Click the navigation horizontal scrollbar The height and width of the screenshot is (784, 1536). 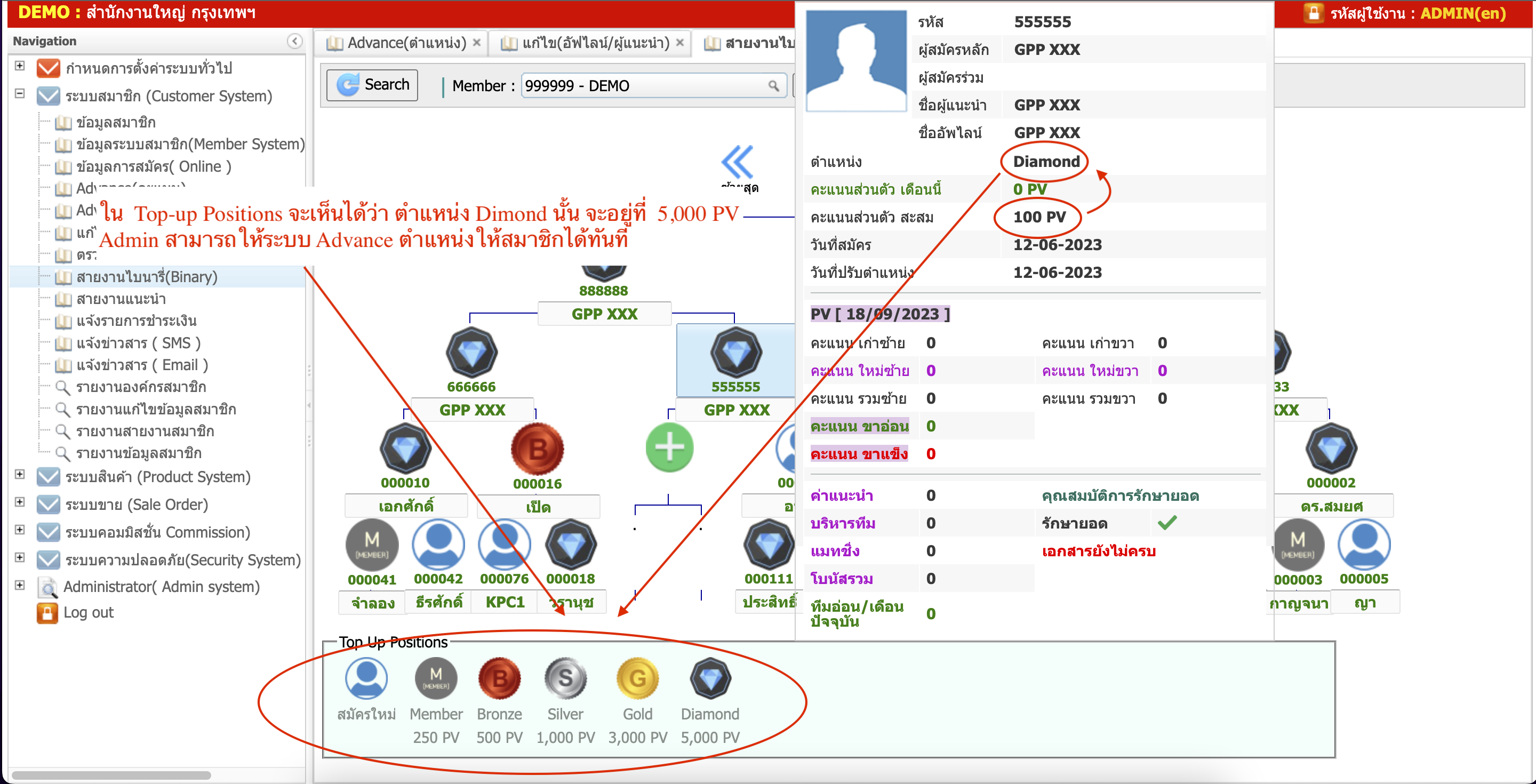111,775
